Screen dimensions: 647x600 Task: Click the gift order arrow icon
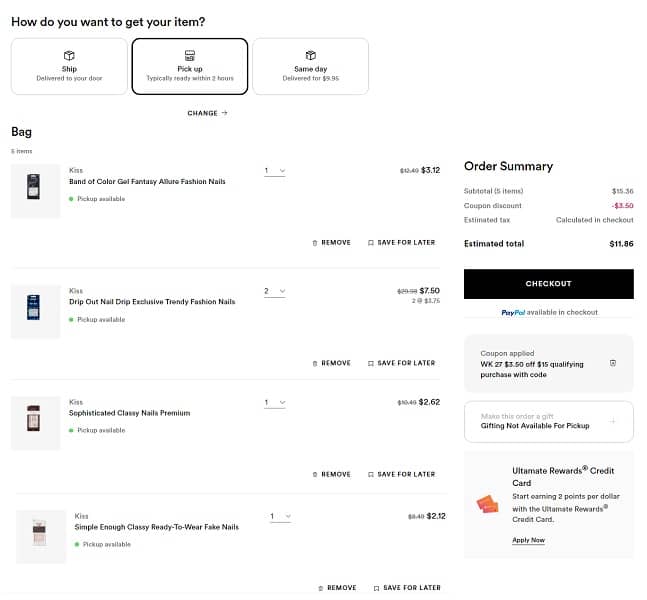[613, 421]
